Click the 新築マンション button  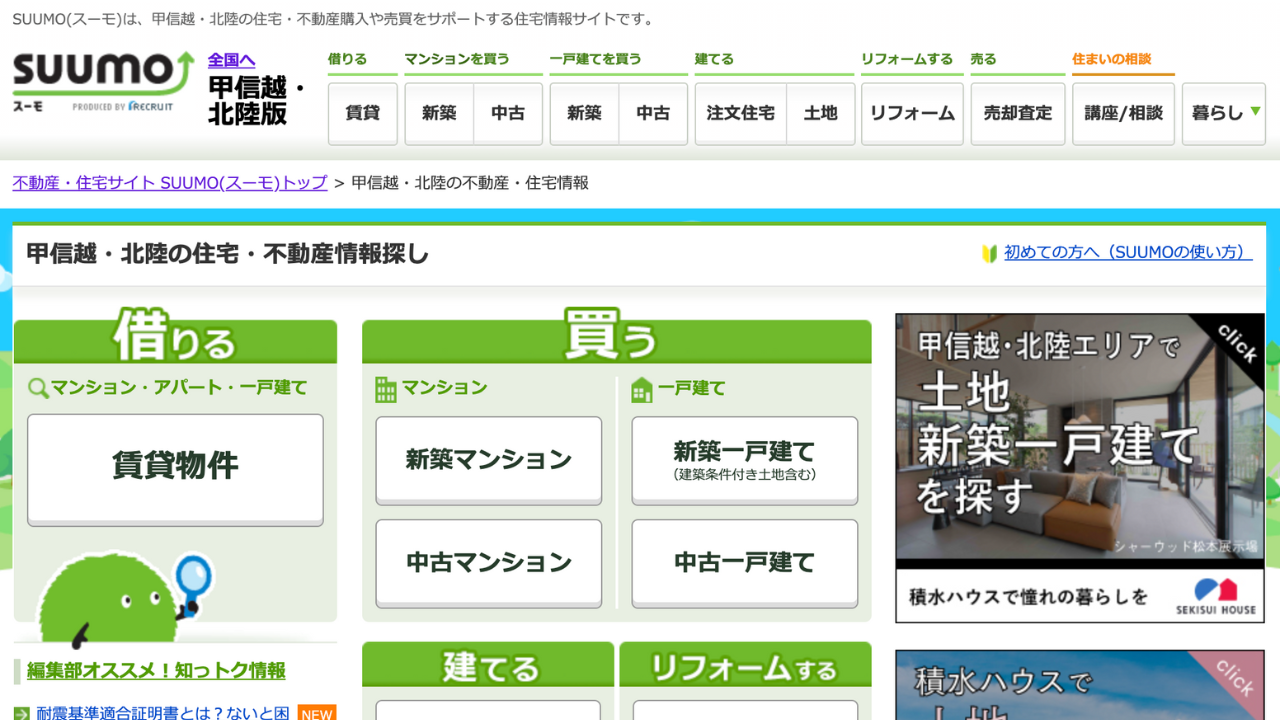489,460
